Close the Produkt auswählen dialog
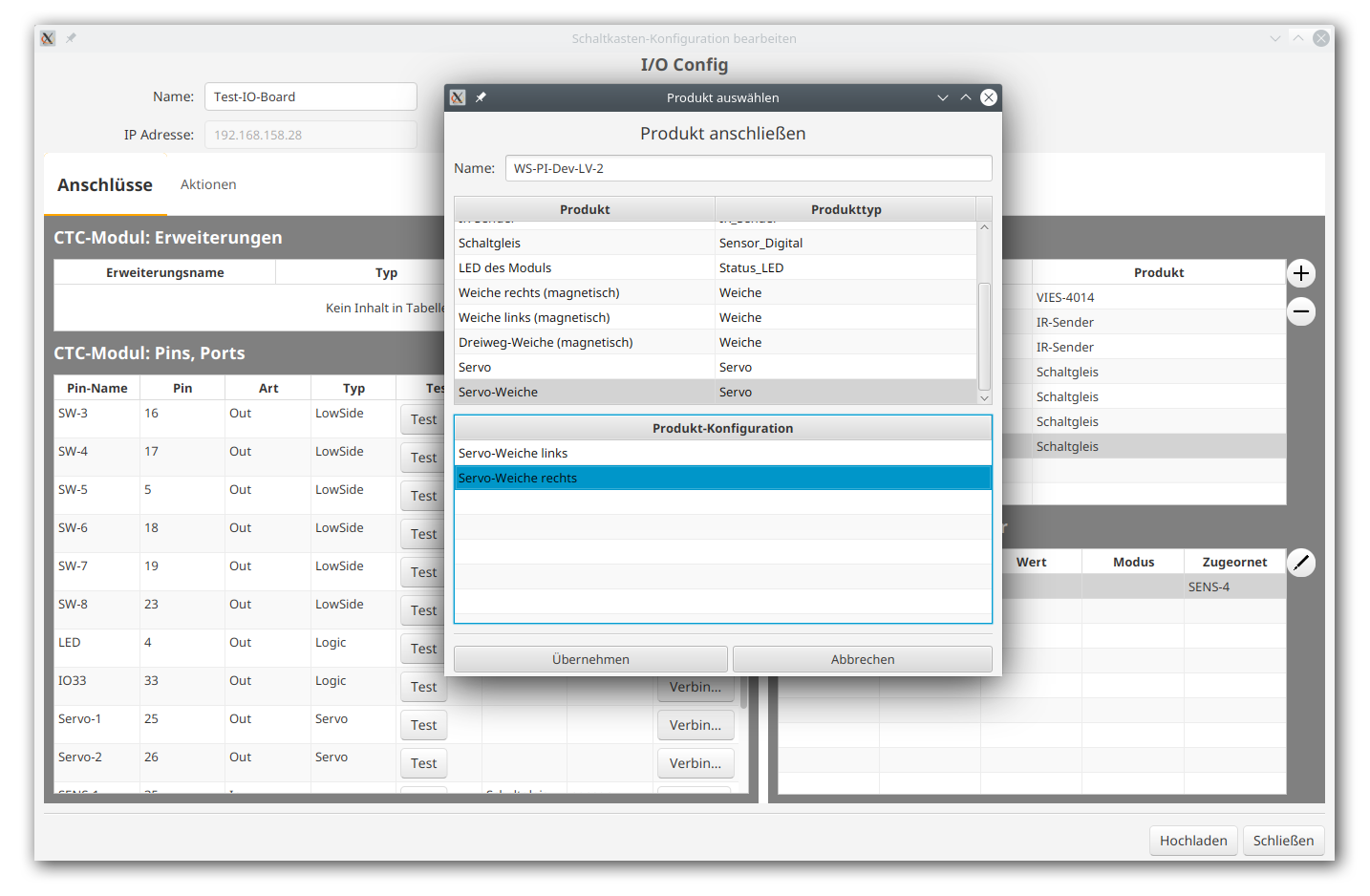The height and width of the screenshot is (896, 1370). coord(989,97)
